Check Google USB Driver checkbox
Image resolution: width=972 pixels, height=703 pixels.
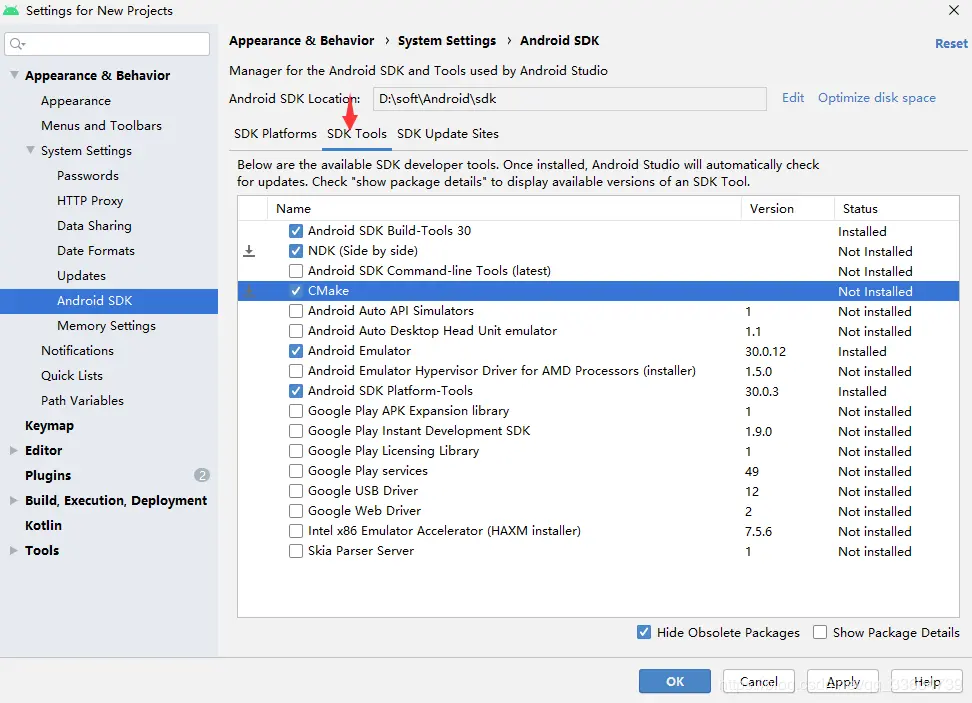[296, 491]
